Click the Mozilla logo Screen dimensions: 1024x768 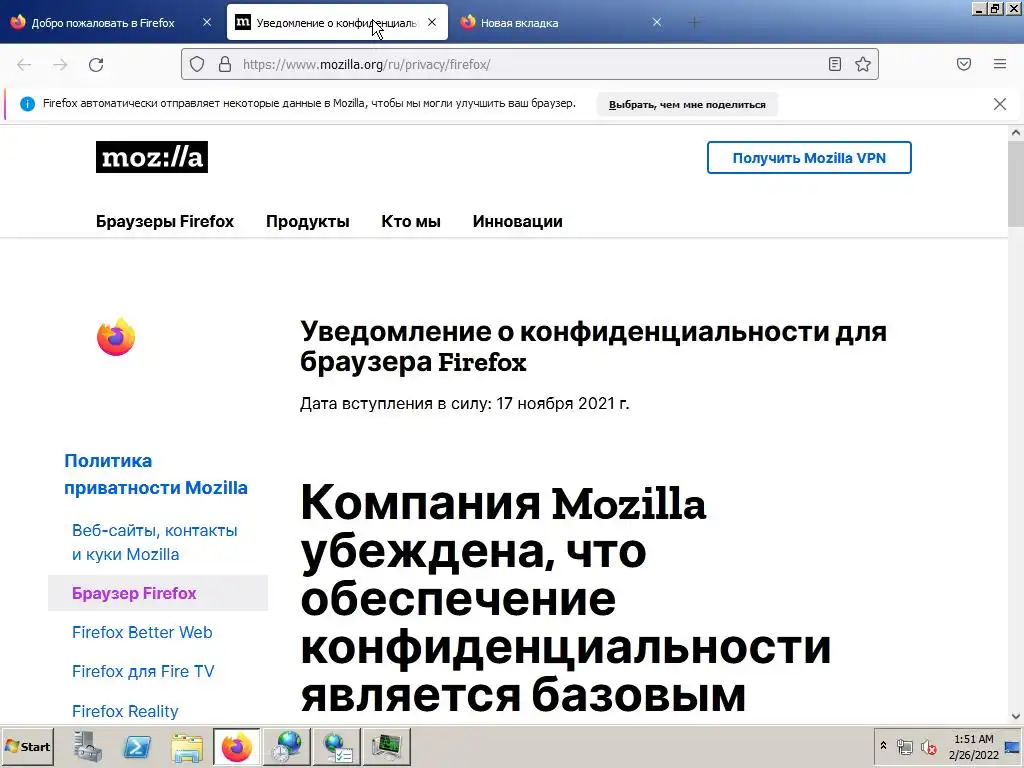click(152, 157)
